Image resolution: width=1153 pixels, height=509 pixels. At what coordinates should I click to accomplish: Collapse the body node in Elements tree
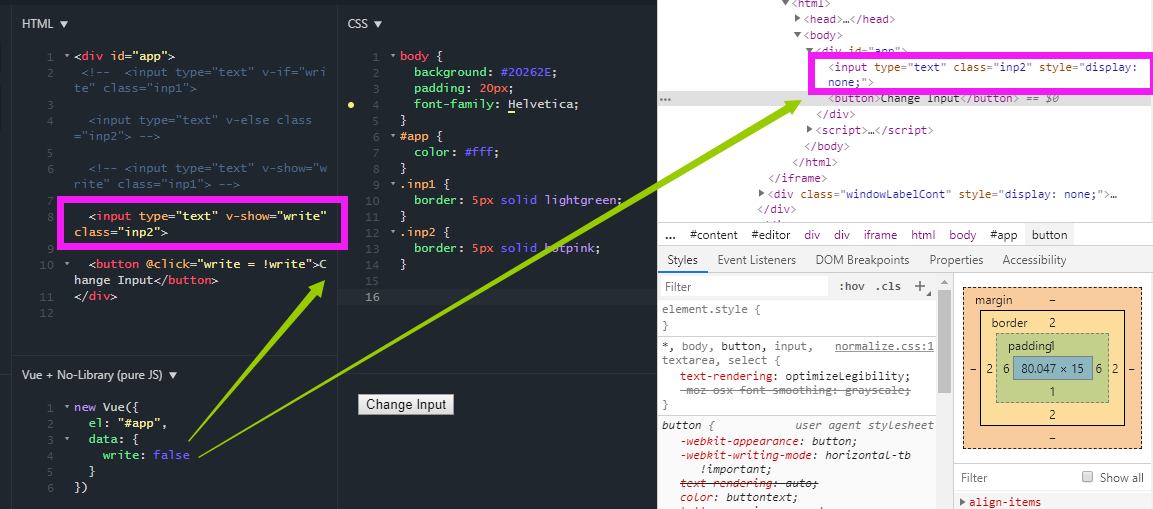point(799,35)
